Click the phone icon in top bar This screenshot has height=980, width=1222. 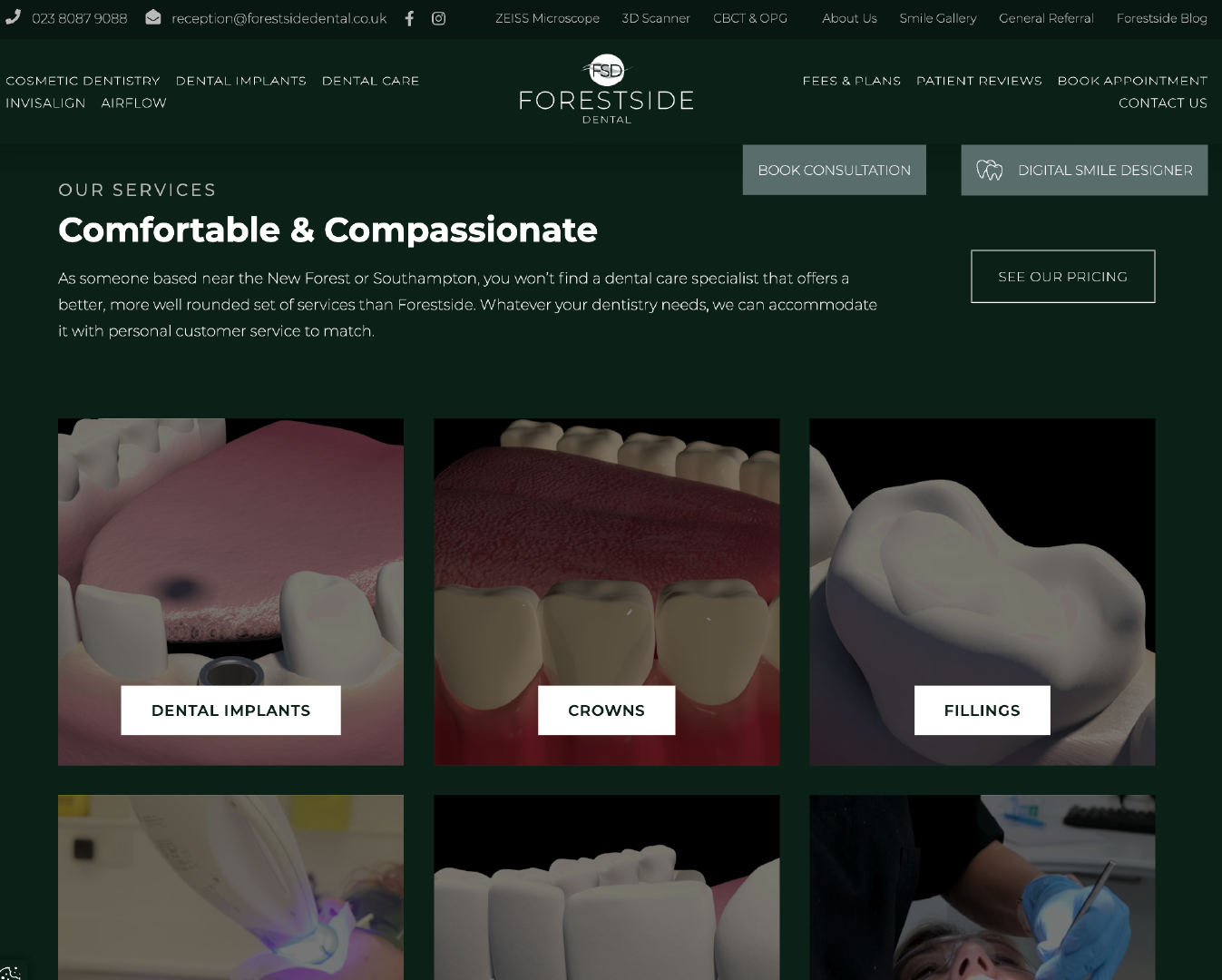click(x=13, y=17)
